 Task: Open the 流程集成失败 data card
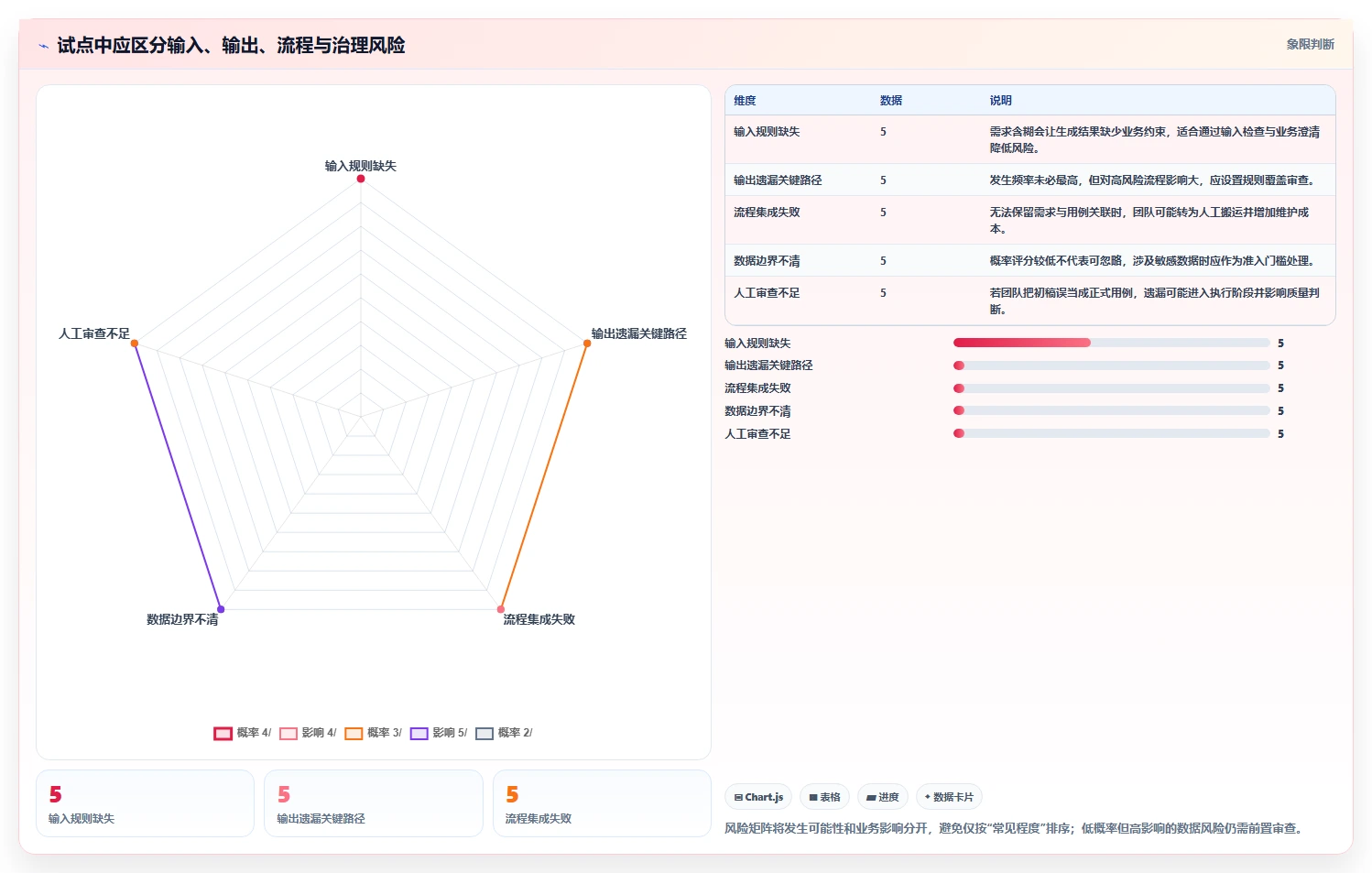[x=602, y=803]
